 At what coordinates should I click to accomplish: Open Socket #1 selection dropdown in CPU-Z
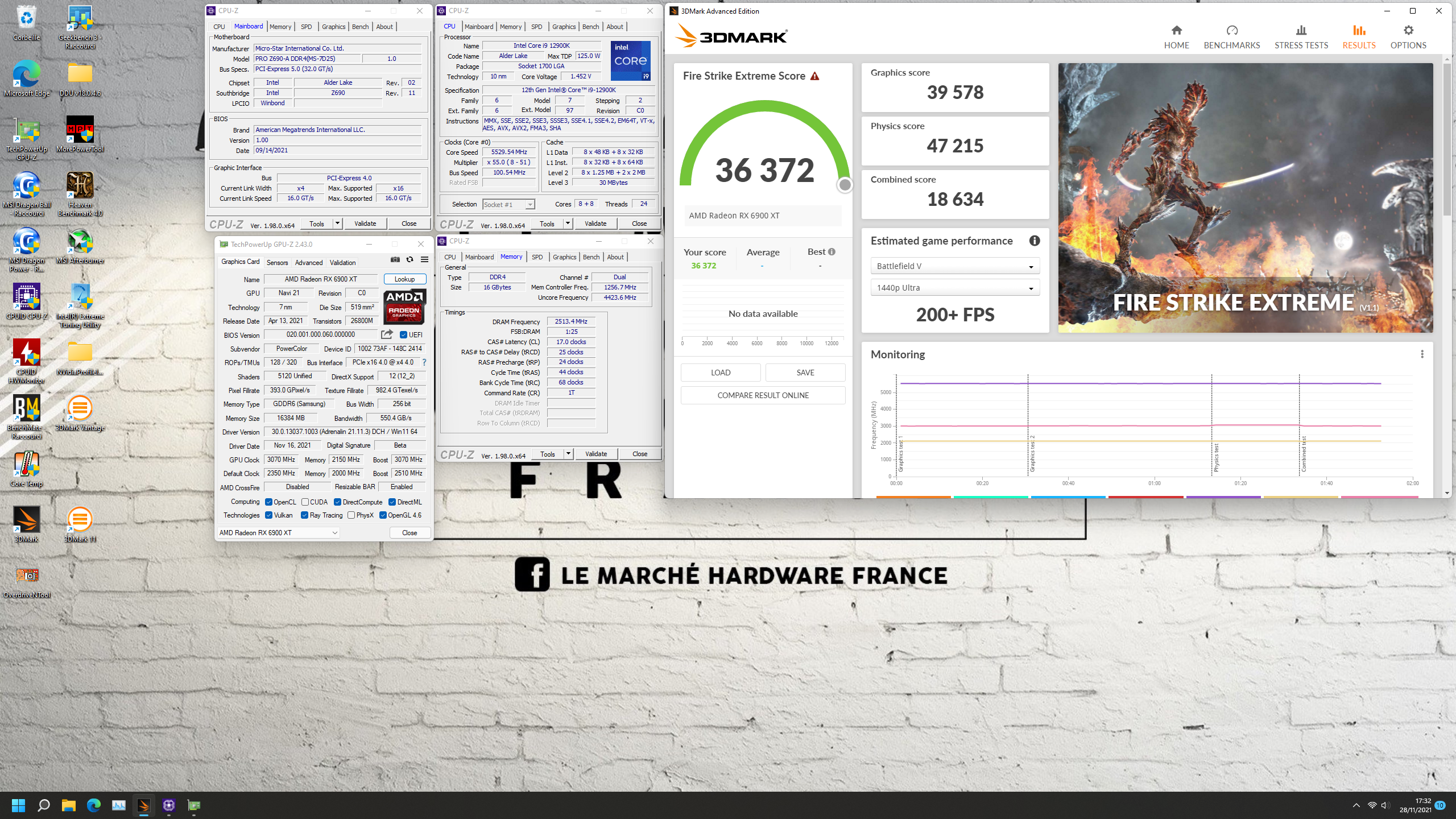[x=508, y=205]
